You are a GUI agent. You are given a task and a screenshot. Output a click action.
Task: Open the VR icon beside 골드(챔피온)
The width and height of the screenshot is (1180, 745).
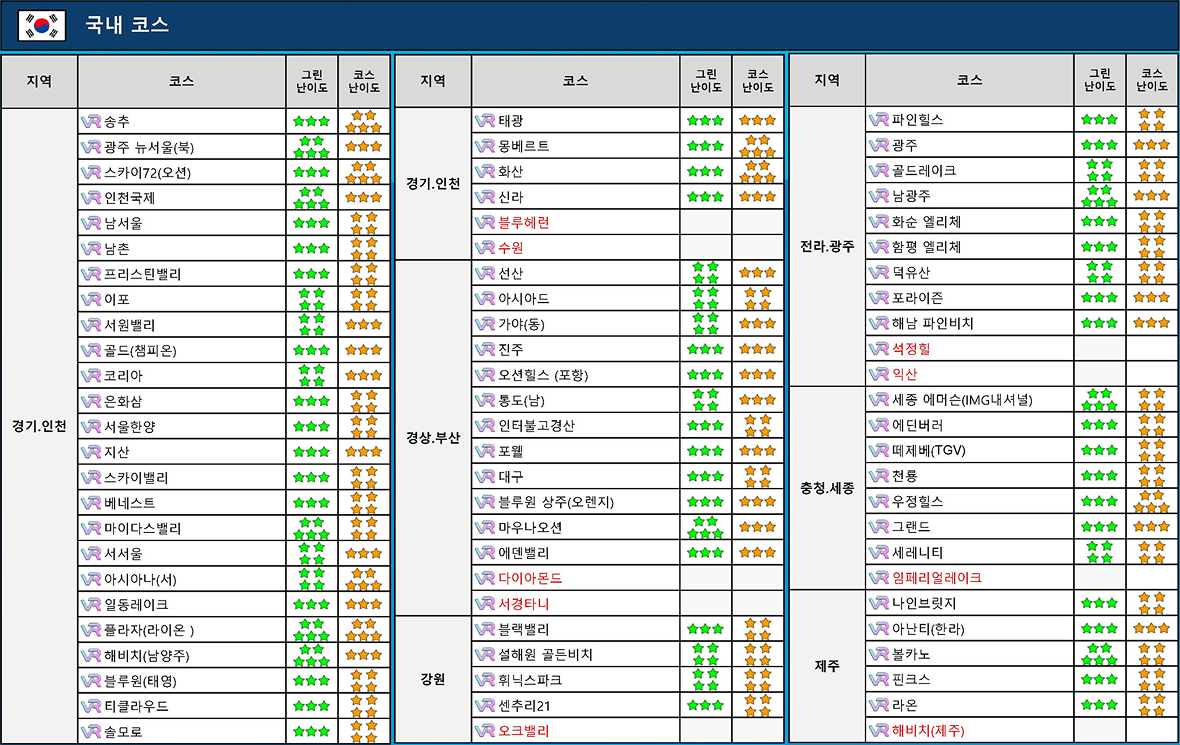[x=91, y=351]
